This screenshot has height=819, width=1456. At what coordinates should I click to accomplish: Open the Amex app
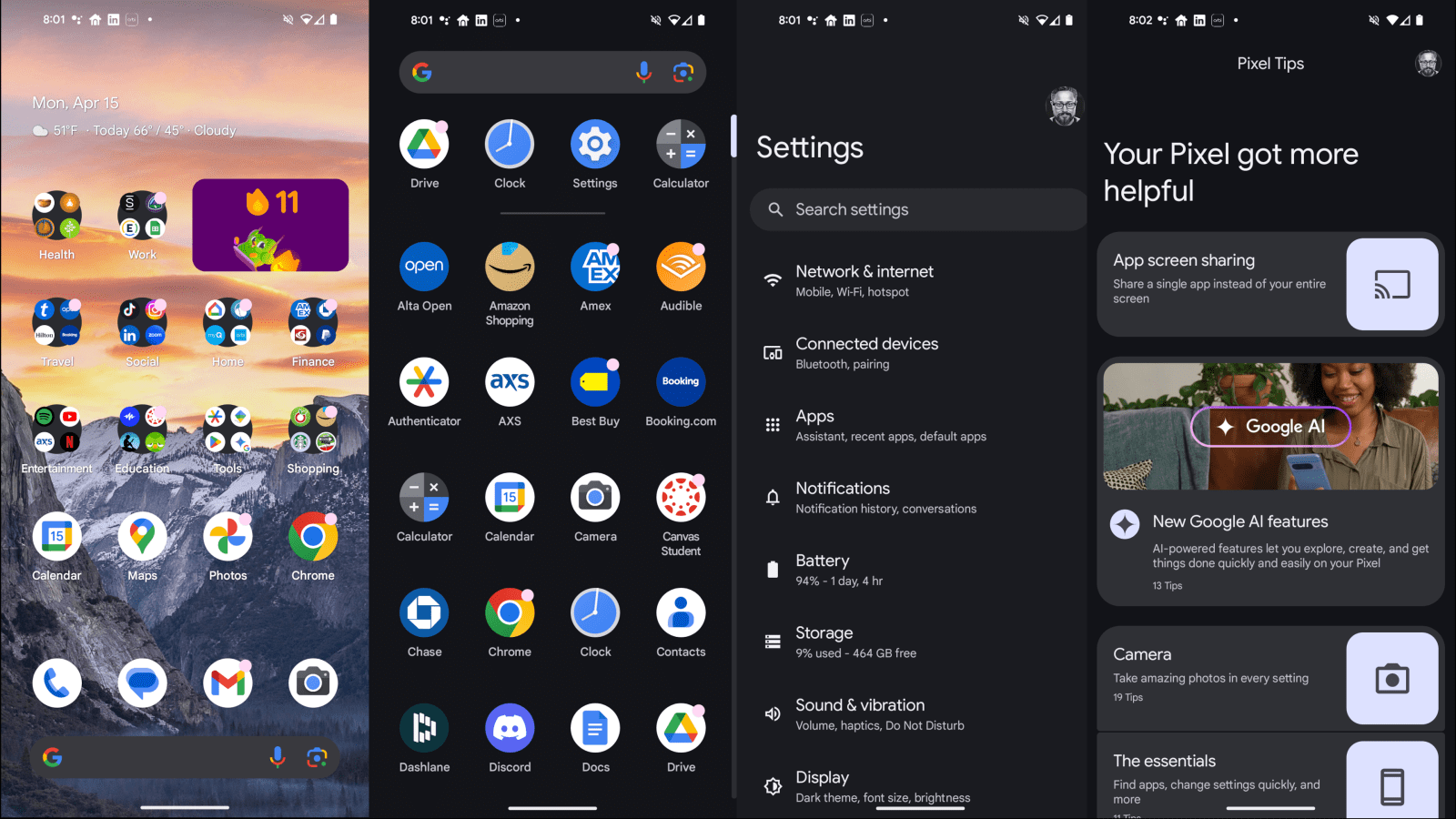595,267
